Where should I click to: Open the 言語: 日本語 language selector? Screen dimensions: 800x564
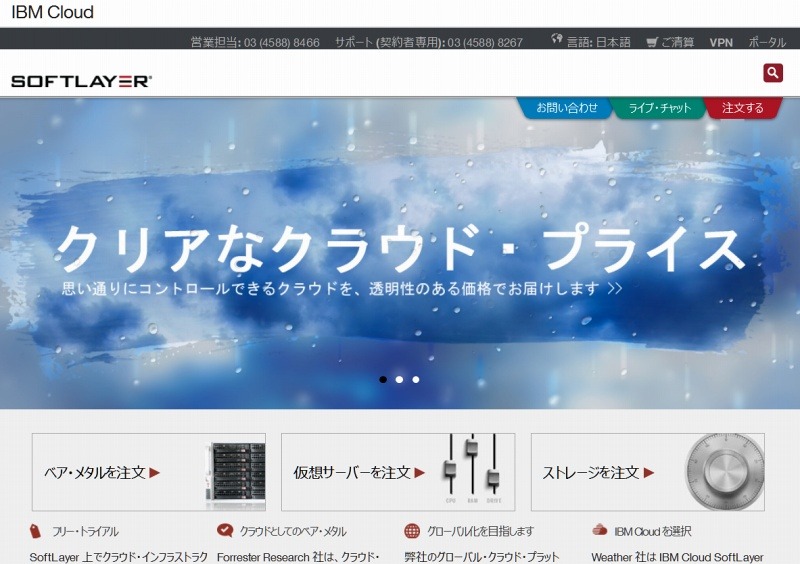(x=598, y=42)
